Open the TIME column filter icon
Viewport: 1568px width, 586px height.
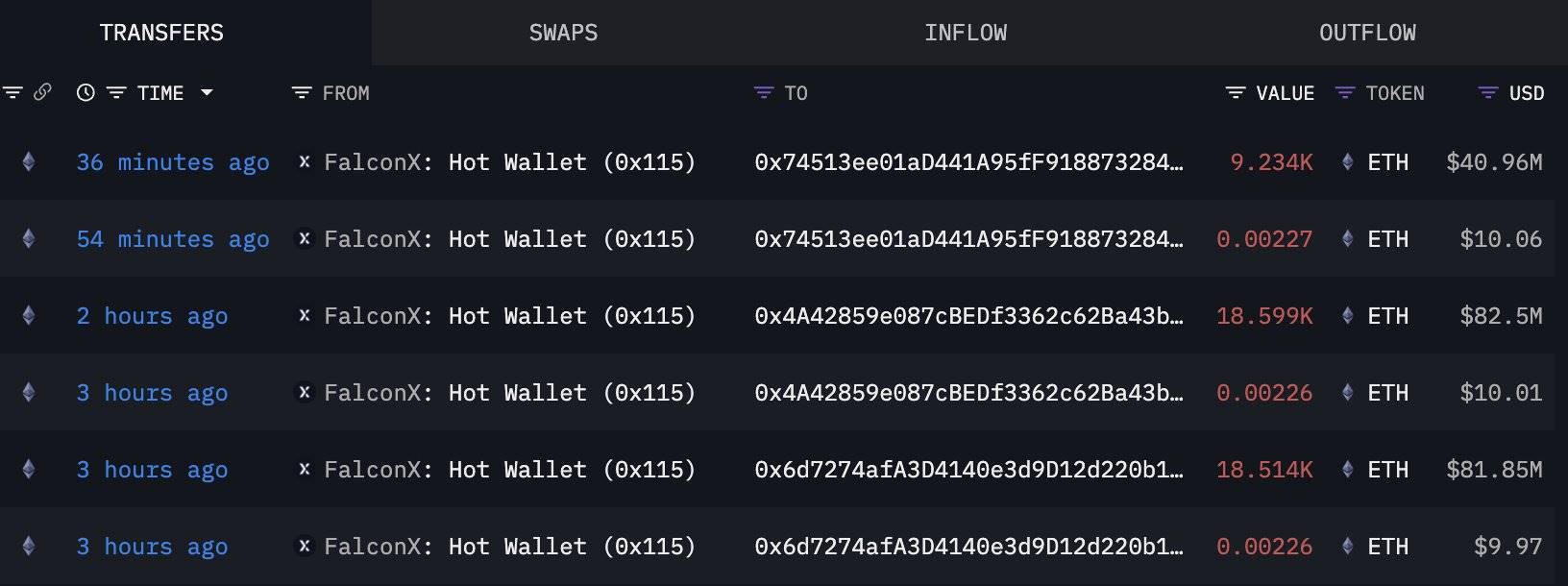(116, 93)
